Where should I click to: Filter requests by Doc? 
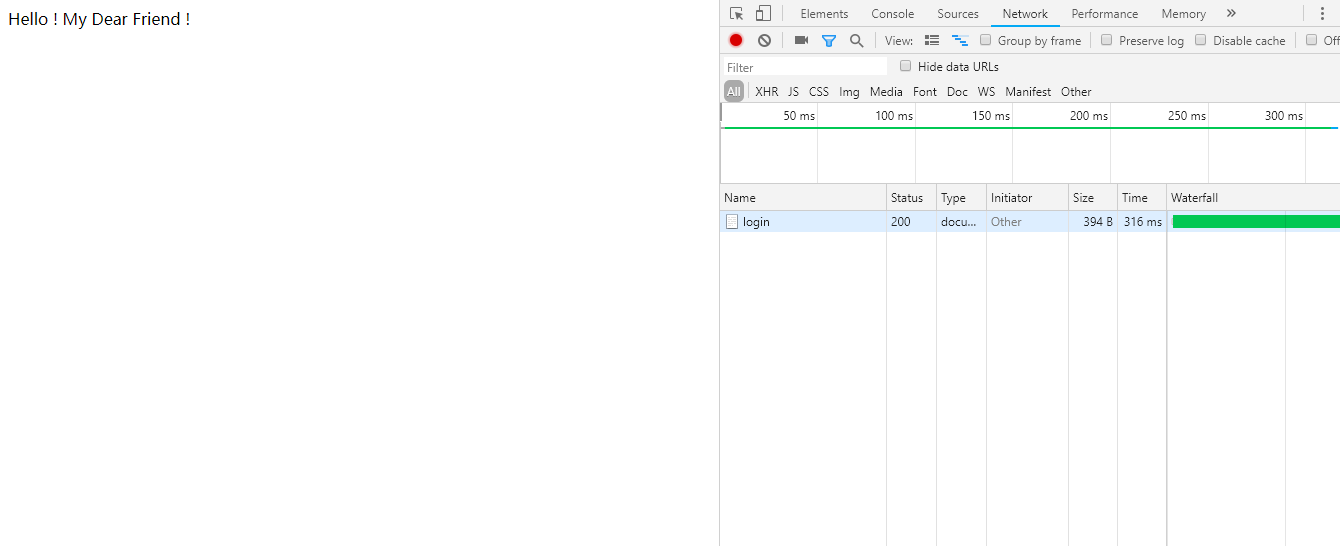957,92
